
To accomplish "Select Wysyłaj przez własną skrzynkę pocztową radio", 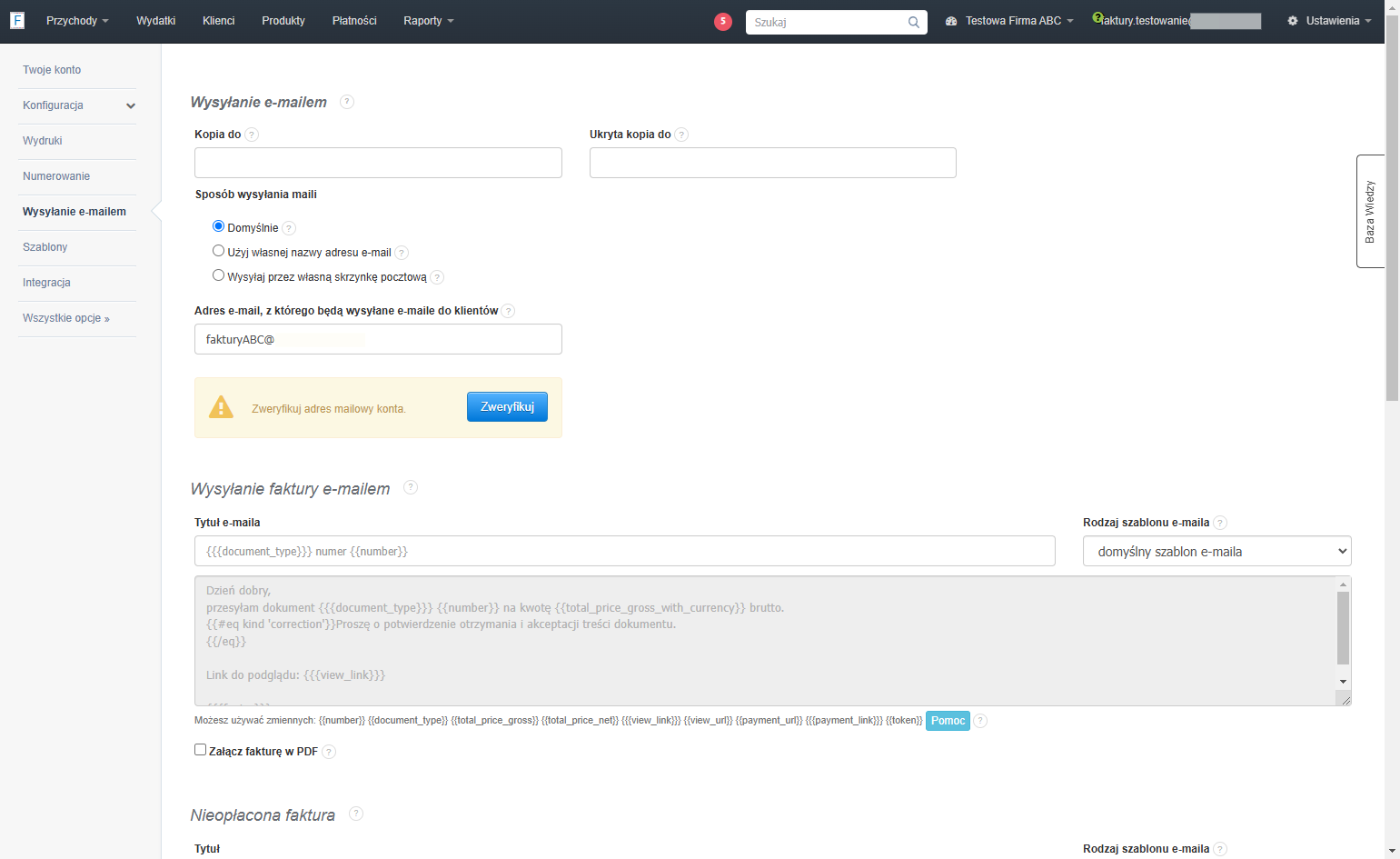I will (218, 275).
